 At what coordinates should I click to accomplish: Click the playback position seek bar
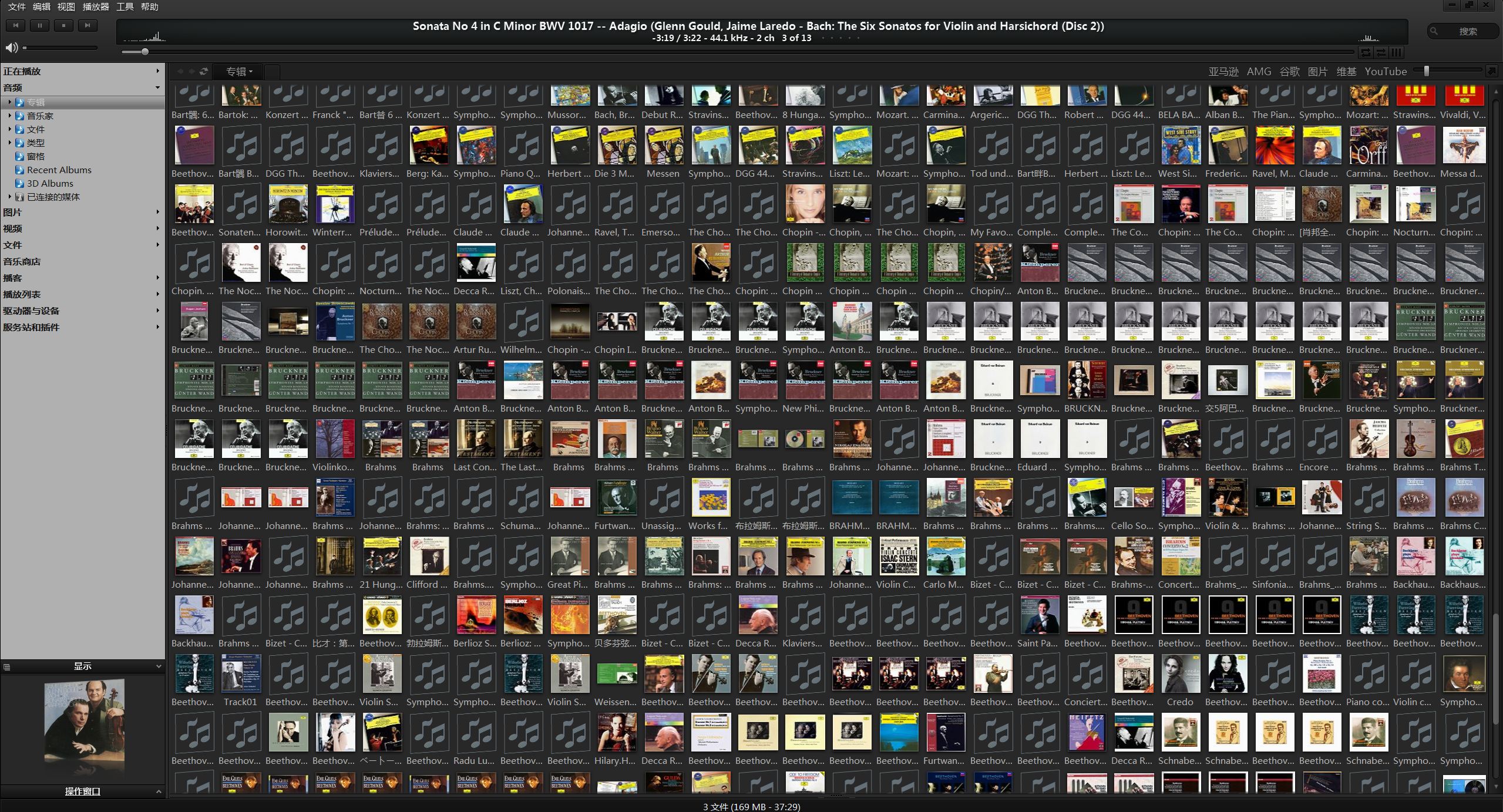[x=737, y=52]
